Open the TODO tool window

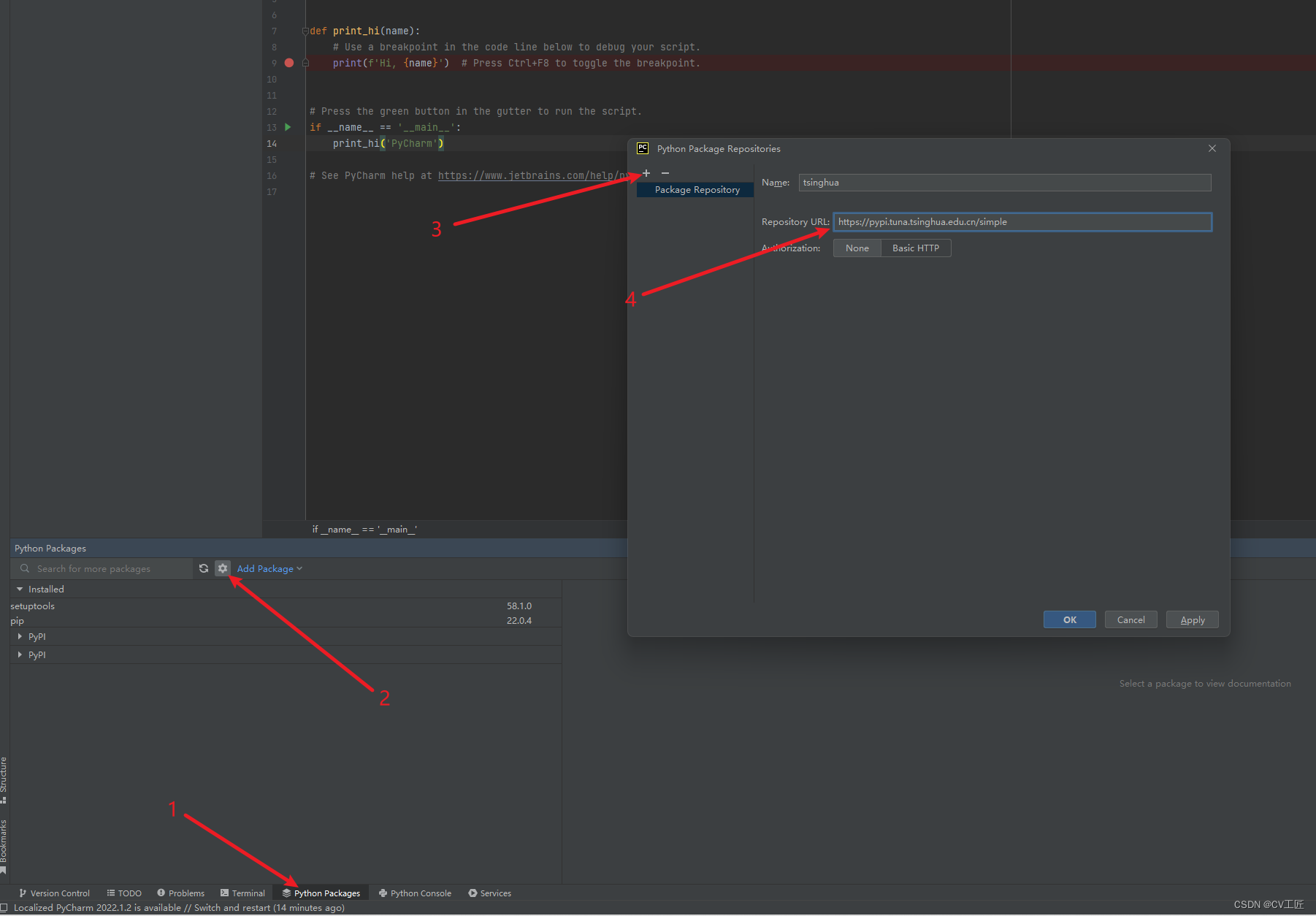(124, 893)
